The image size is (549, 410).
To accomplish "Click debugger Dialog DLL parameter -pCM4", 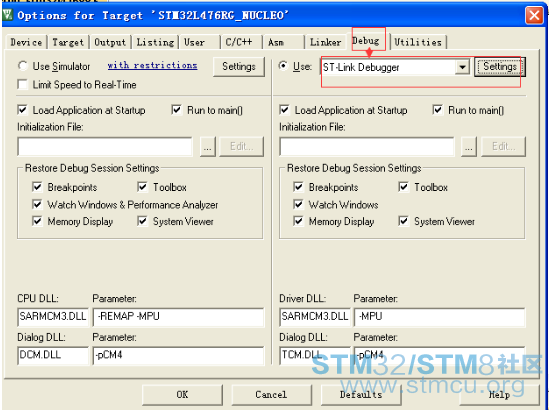I will tap(440, 355).
